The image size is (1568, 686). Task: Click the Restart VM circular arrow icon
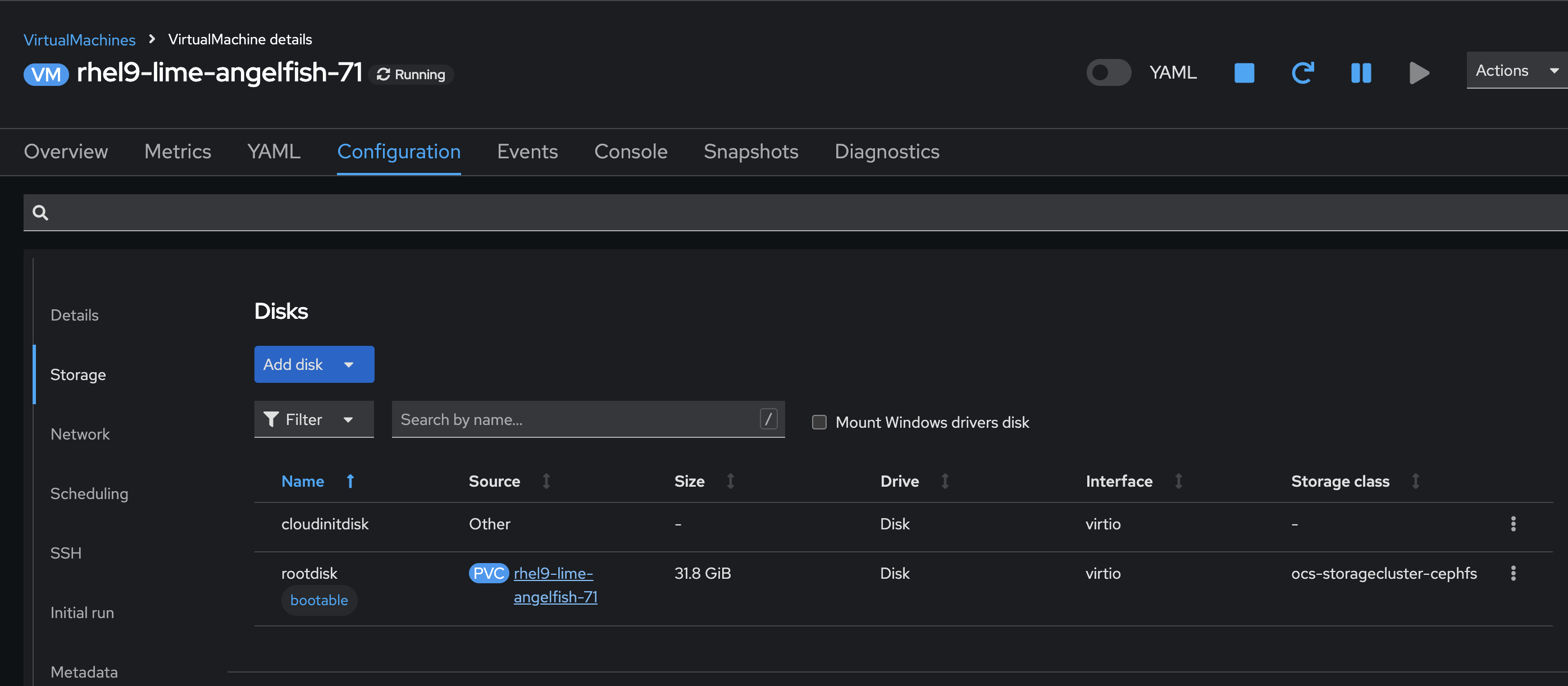[1302, 73]
